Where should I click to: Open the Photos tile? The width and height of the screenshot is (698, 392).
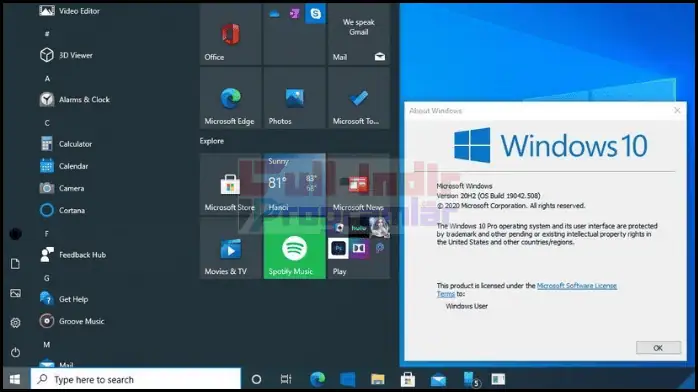click(x=294, y=98)
